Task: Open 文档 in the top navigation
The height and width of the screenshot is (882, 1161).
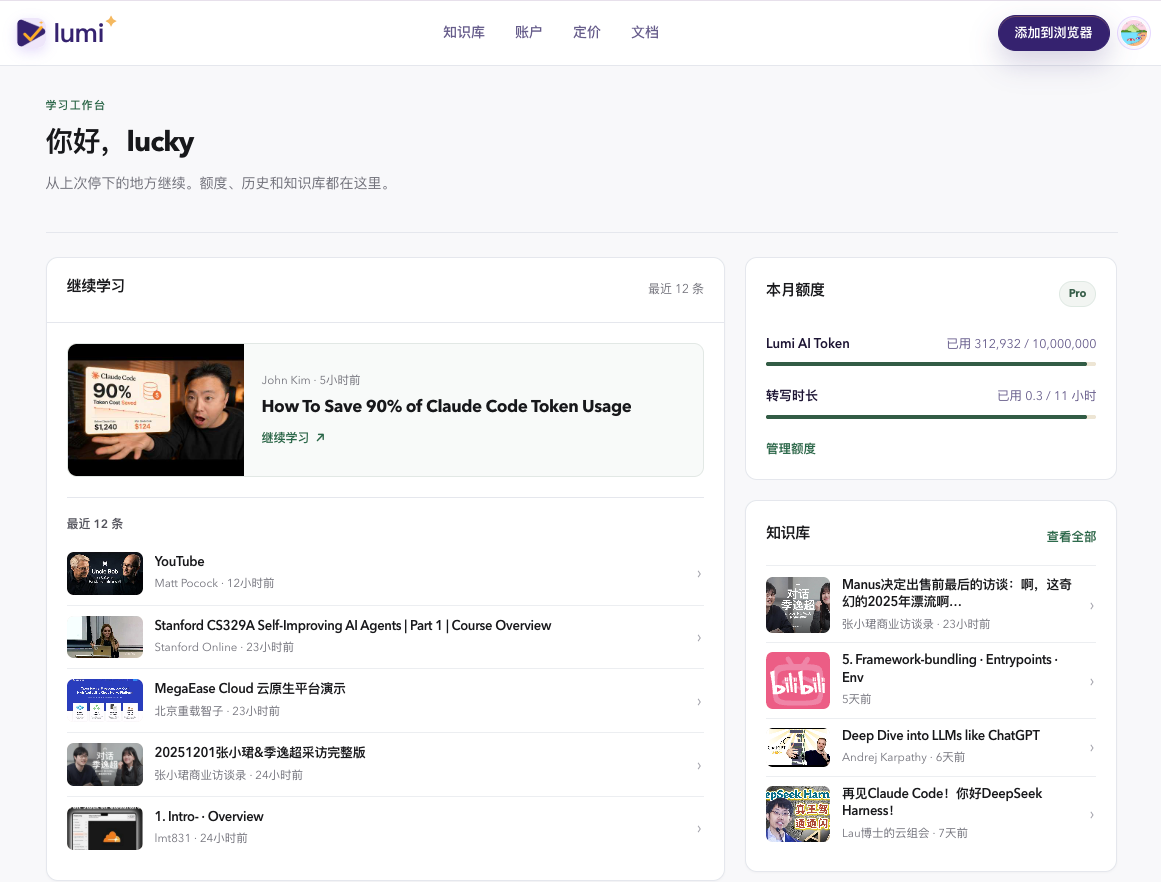Action: [x=645, y=33]
